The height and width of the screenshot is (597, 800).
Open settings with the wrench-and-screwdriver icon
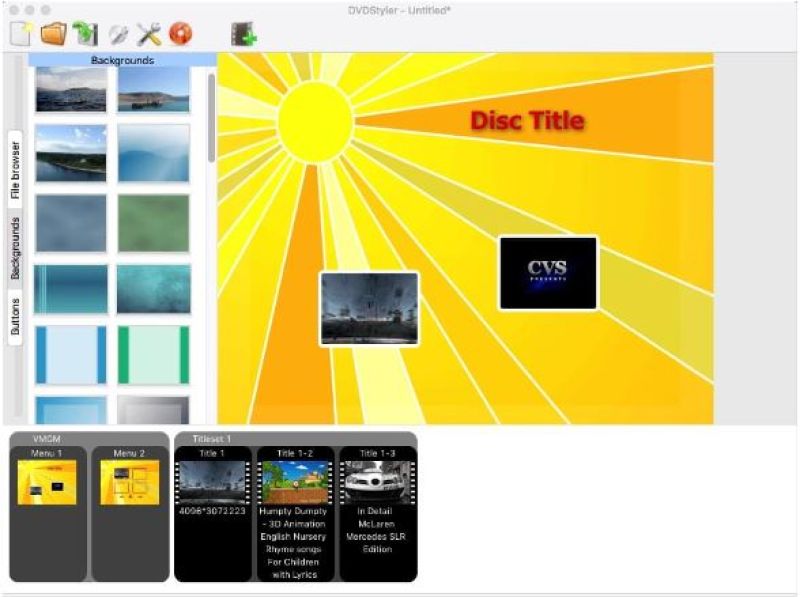point(149,34)
